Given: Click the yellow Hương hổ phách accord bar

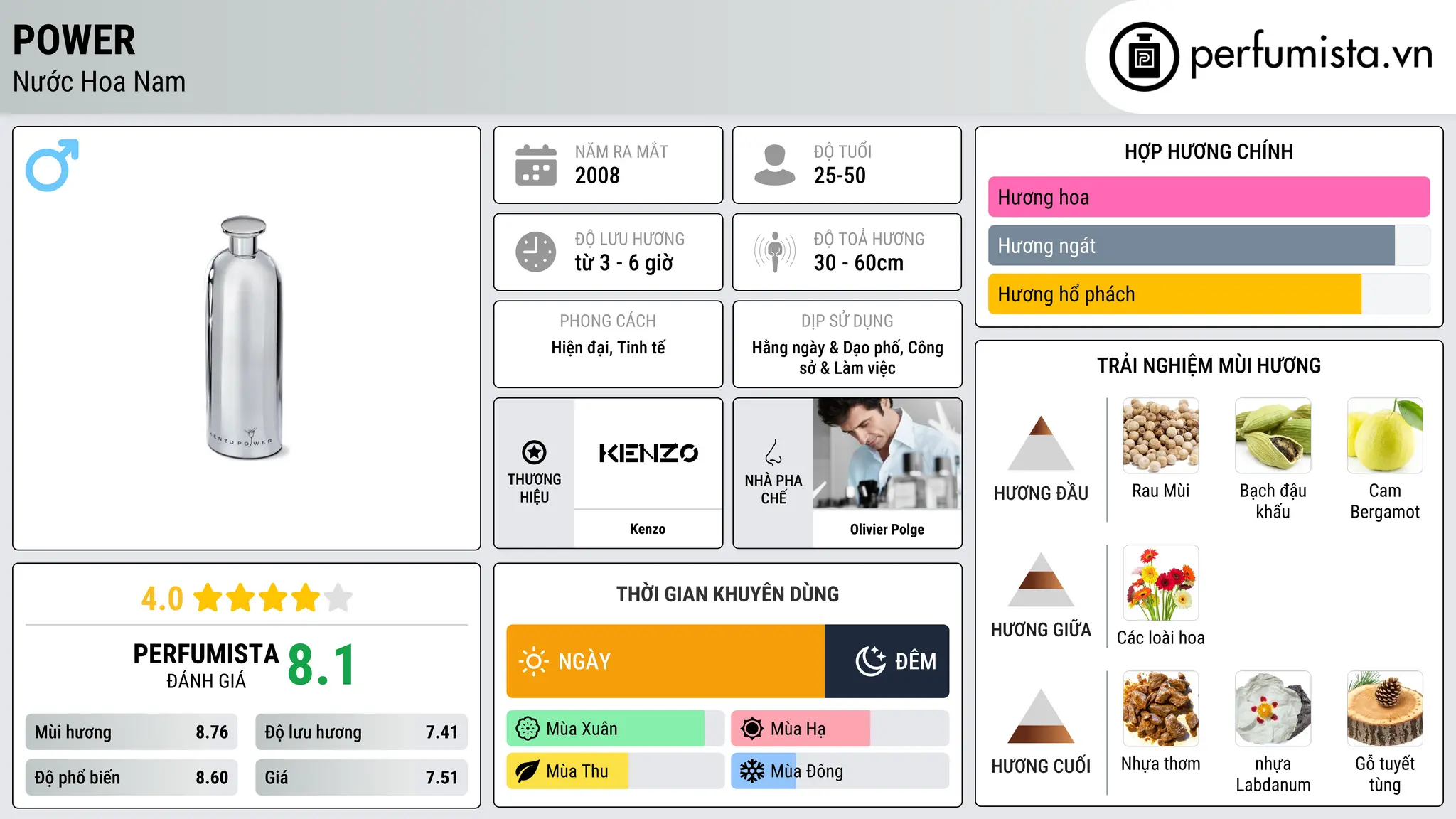Looking at the screenshot, I should pyautogui.click(x=1174, y=294).
